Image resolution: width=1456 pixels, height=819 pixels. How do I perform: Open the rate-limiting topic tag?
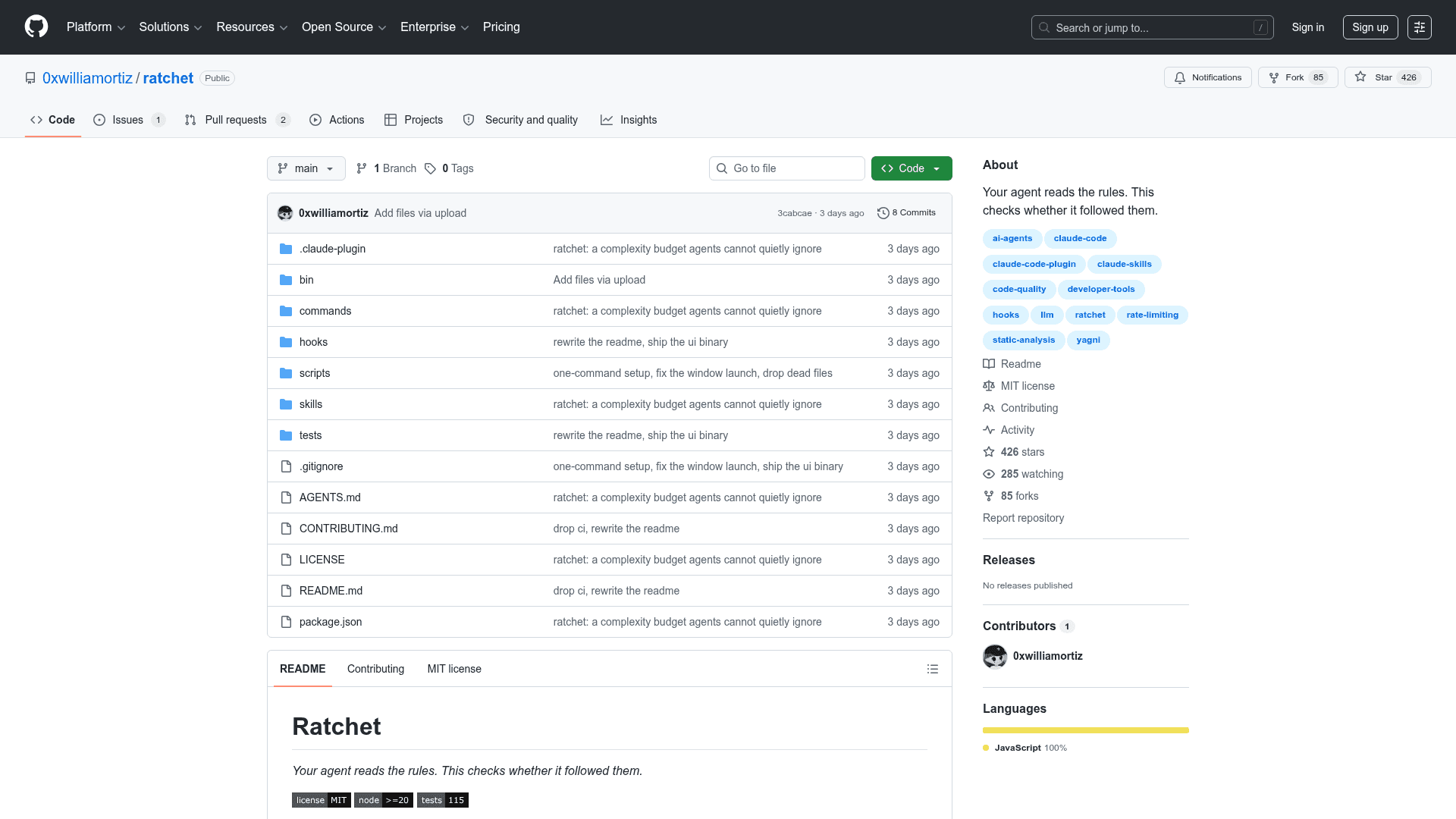click(x=1152, y=315)
